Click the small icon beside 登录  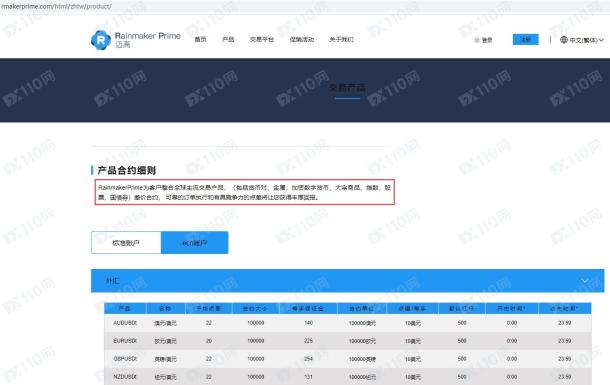click(x=477, y=40)
